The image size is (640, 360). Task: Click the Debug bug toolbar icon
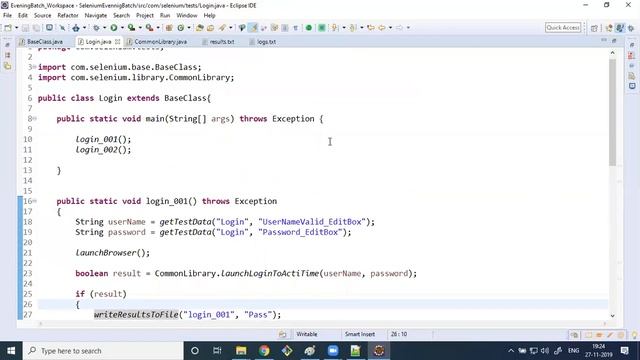click(96, 28)
